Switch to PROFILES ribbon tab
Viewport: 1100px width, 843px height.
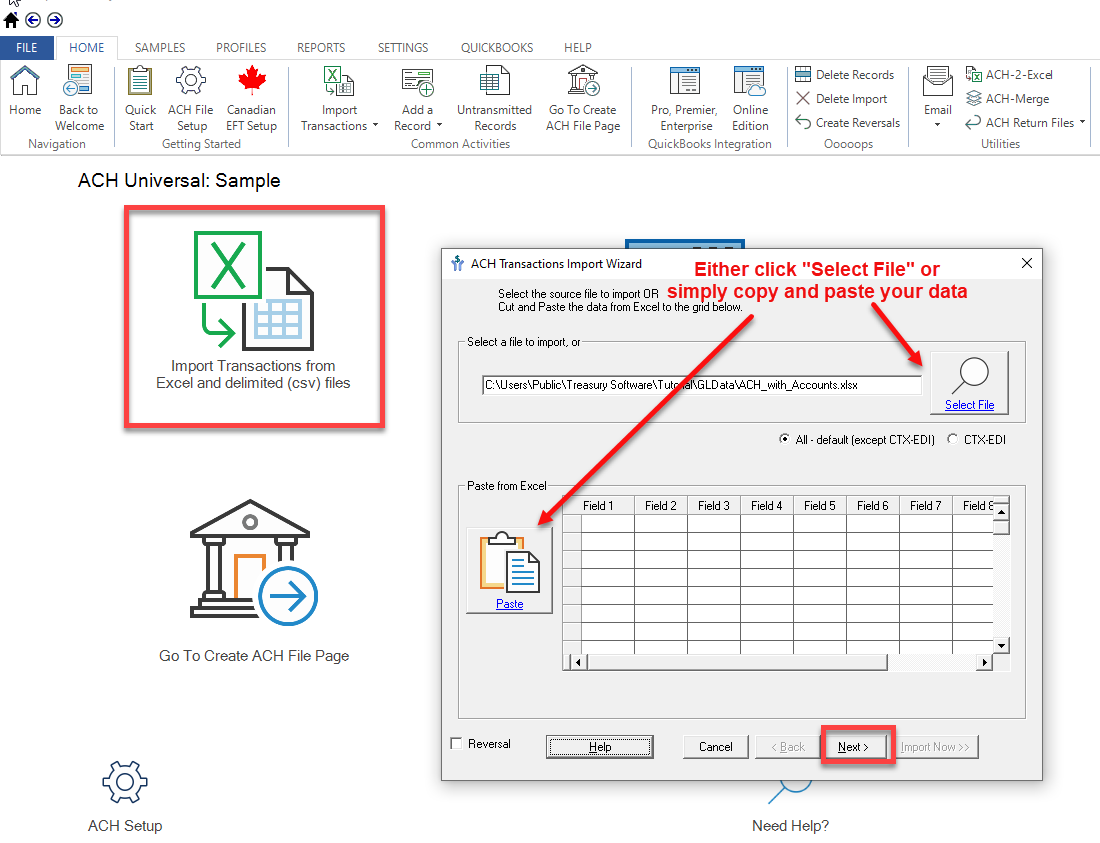(241, 48)
